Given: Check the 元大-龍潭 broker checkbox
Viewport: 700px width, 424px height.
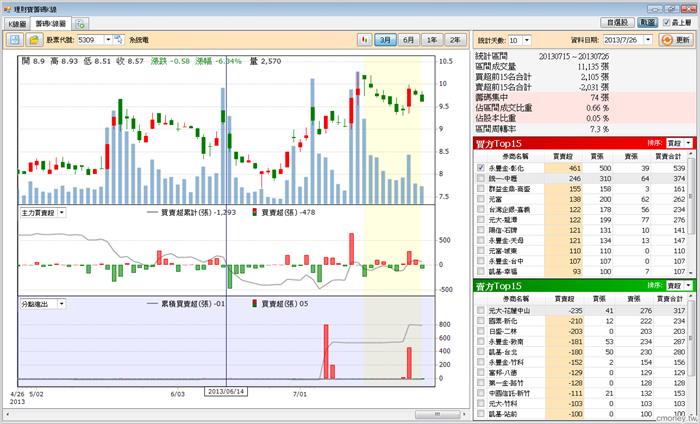Looking at the screenshot, I should 480,219.
